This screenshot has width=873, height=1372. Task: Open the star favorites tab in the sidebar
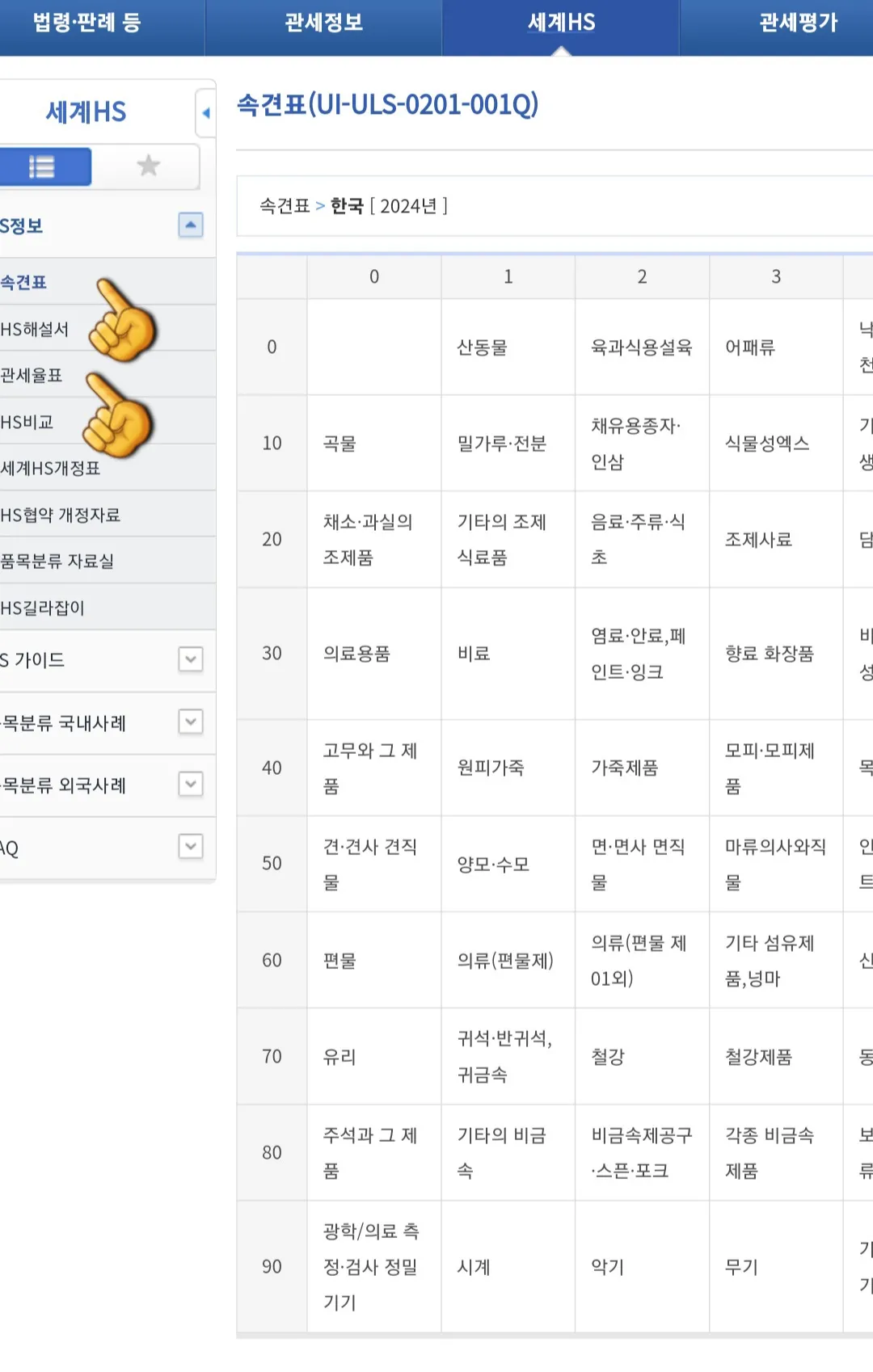[148, 166]
